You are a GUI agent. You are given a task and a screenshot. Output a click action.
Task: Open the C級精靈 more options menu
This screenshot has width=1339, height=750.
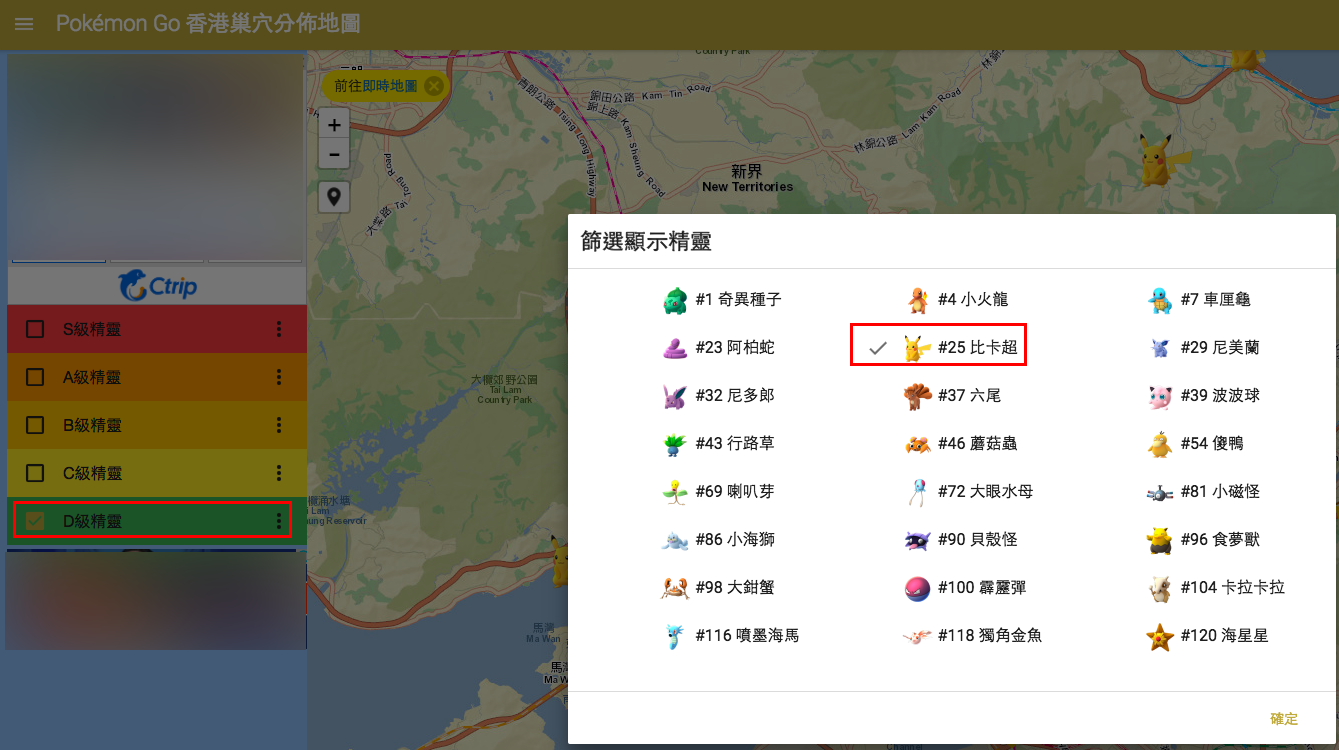pos(279,473)
